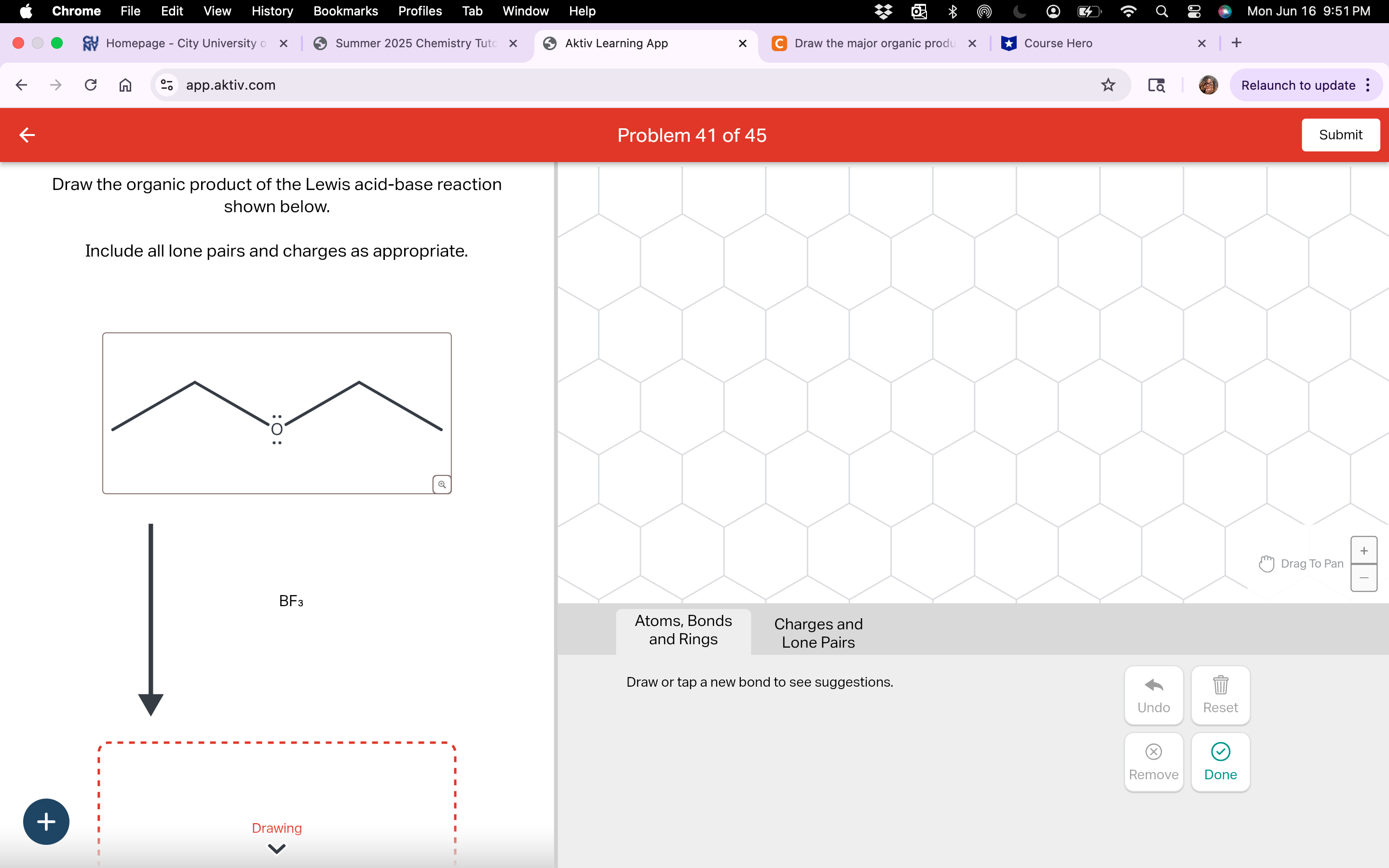Open the Chrome three-dot menu
The image size is (1389, 868).
click(1368, 84)
